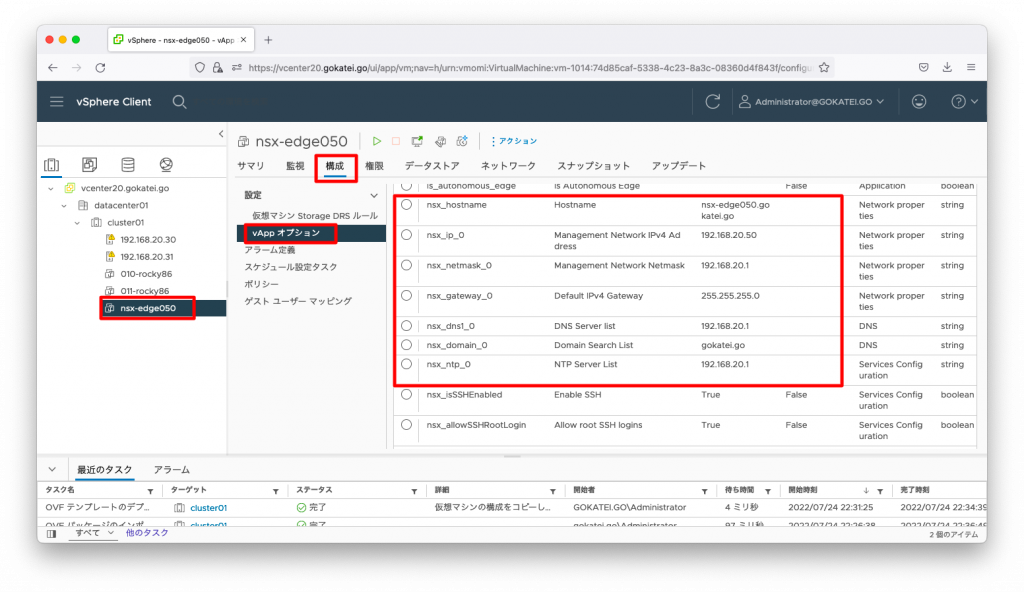Collapse the left navigation pane chevron
Screen dimensions: 1024x592
pyautogui.click(x=219, y=133)
